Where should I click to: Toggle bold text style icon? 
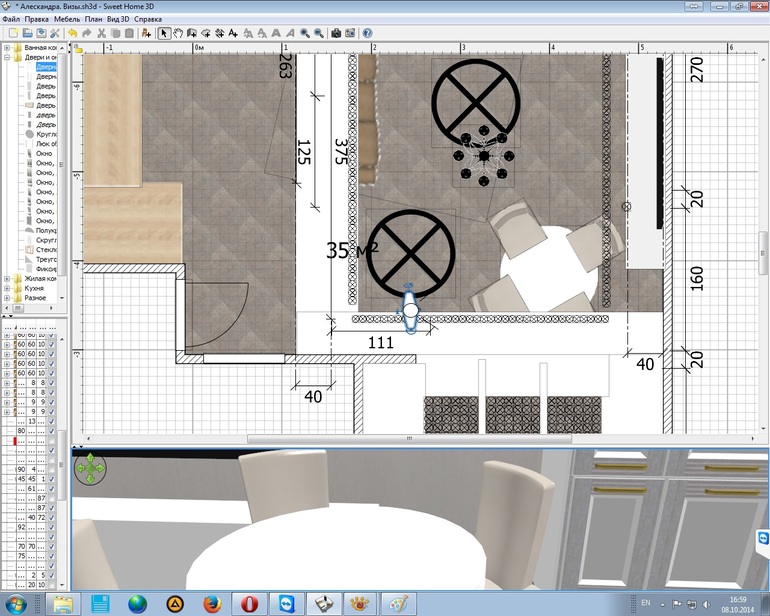click(x=276, y=33)
